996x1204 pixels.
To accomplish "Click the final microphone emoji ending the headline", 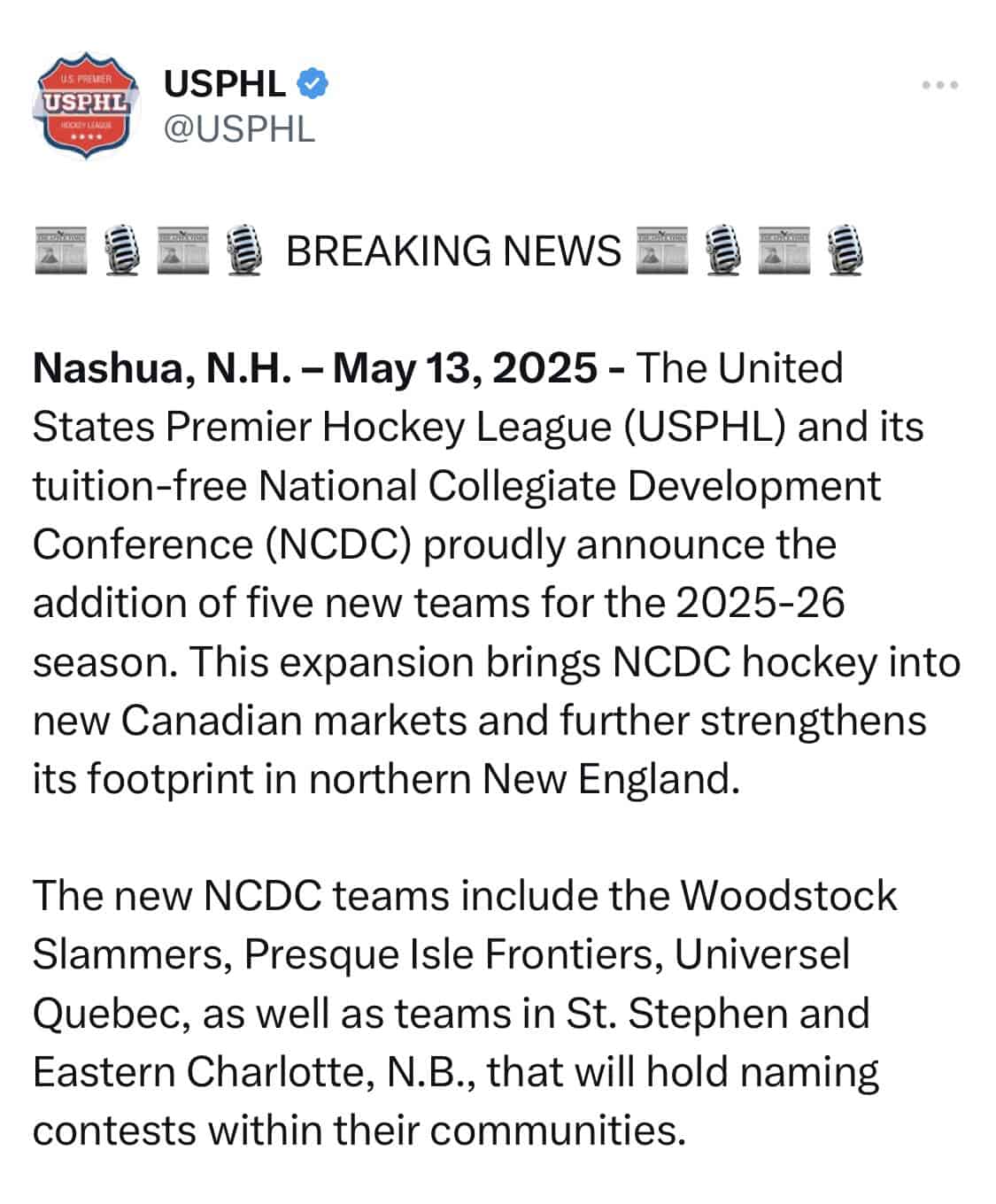I will point(845,251).
